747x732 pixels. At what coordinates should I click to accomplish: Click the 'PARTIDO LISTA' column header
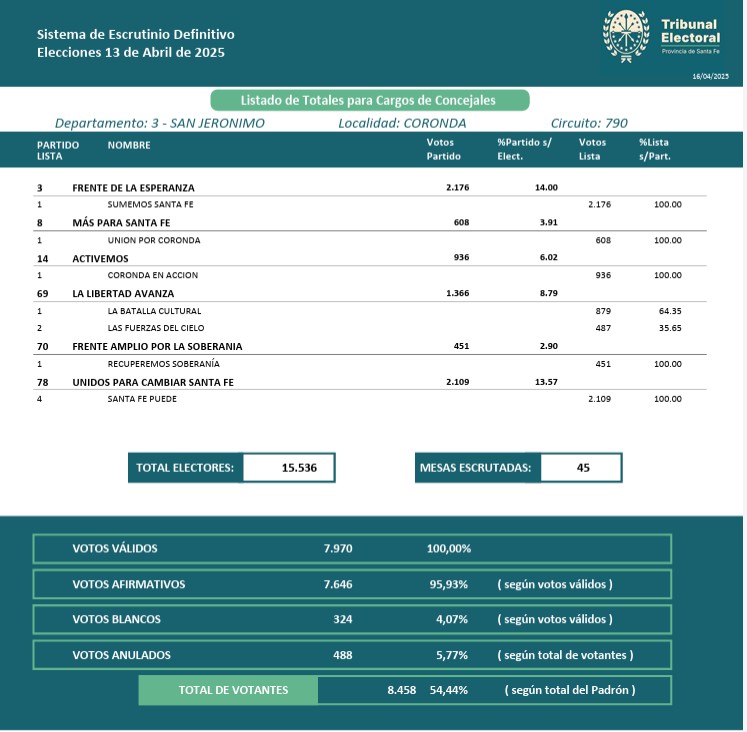[x=58, y=150]
